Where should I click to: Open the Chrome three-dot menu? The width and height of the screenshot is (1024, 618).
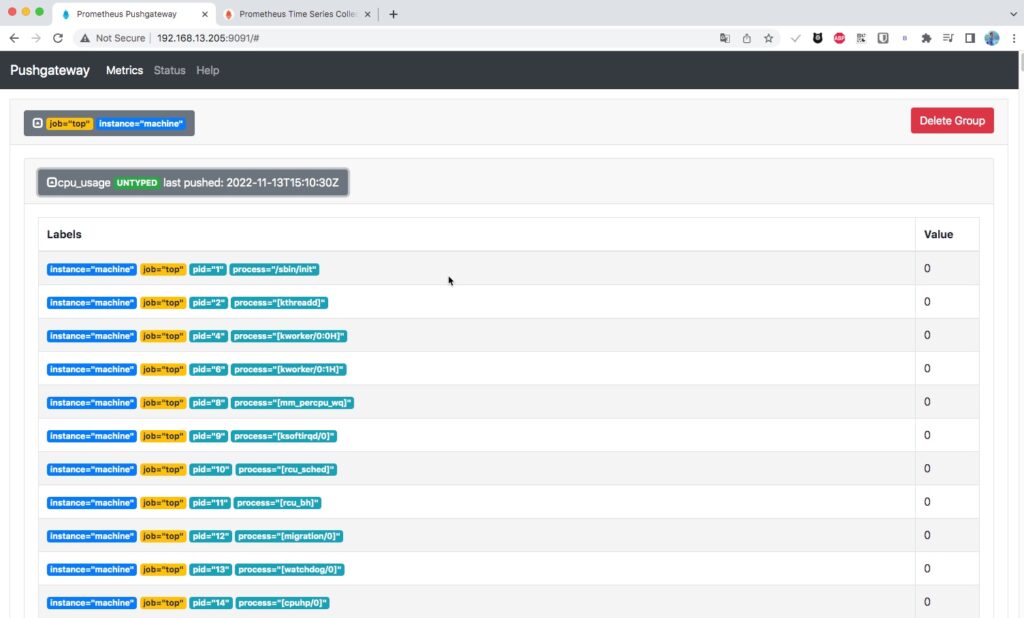pos(1014,38)
